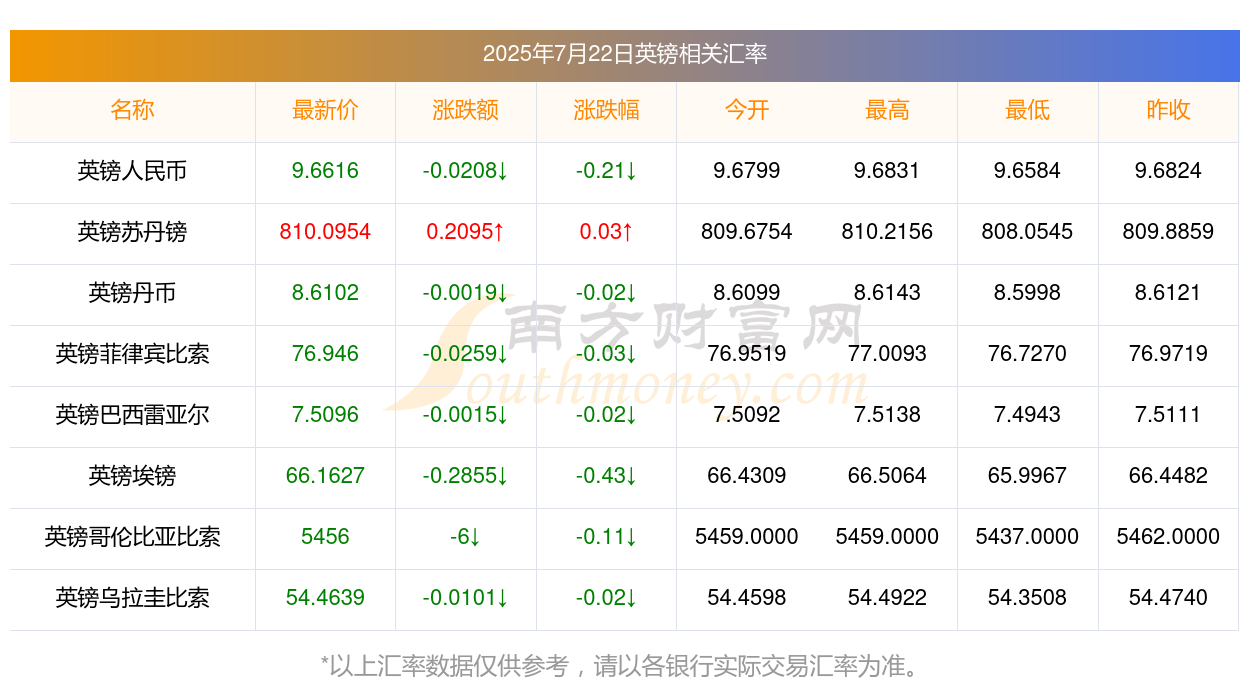Click change amount -0.0015↓
1250x698 pixels.
466,415
